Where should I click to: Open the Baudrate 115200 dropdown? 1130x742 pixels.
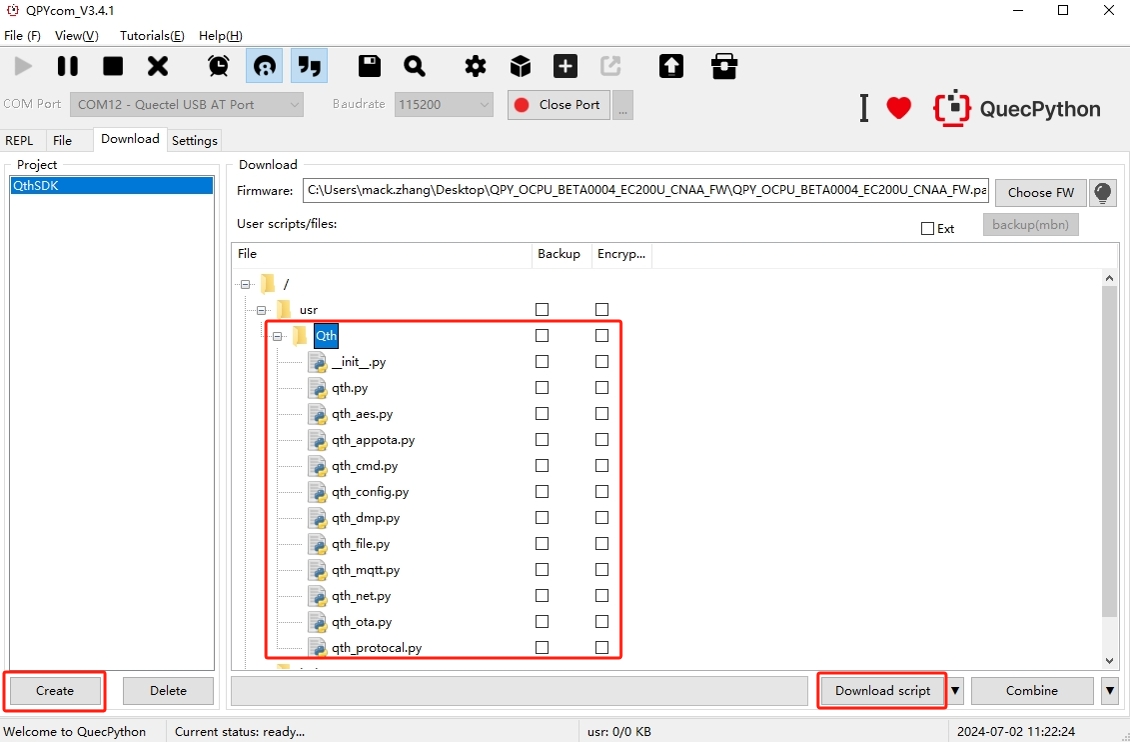coord(444,104)
